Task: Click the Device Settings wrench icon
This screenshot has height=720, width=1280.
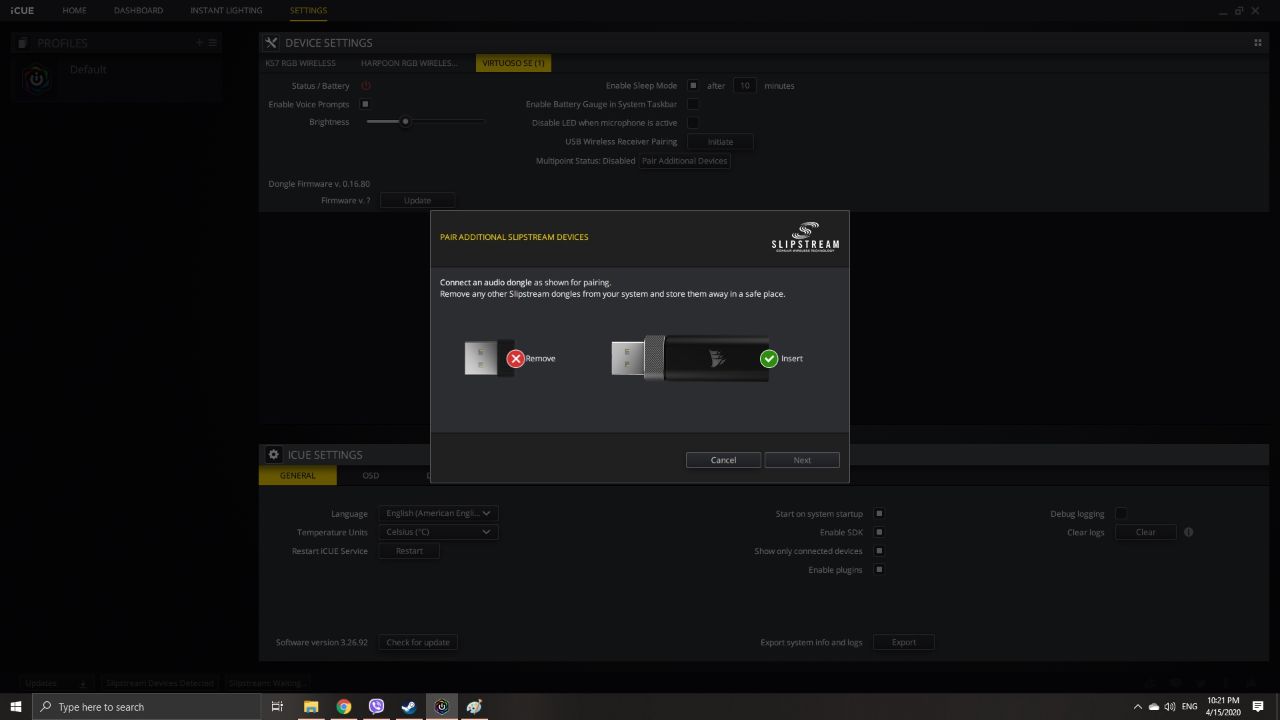Action: 271,43
